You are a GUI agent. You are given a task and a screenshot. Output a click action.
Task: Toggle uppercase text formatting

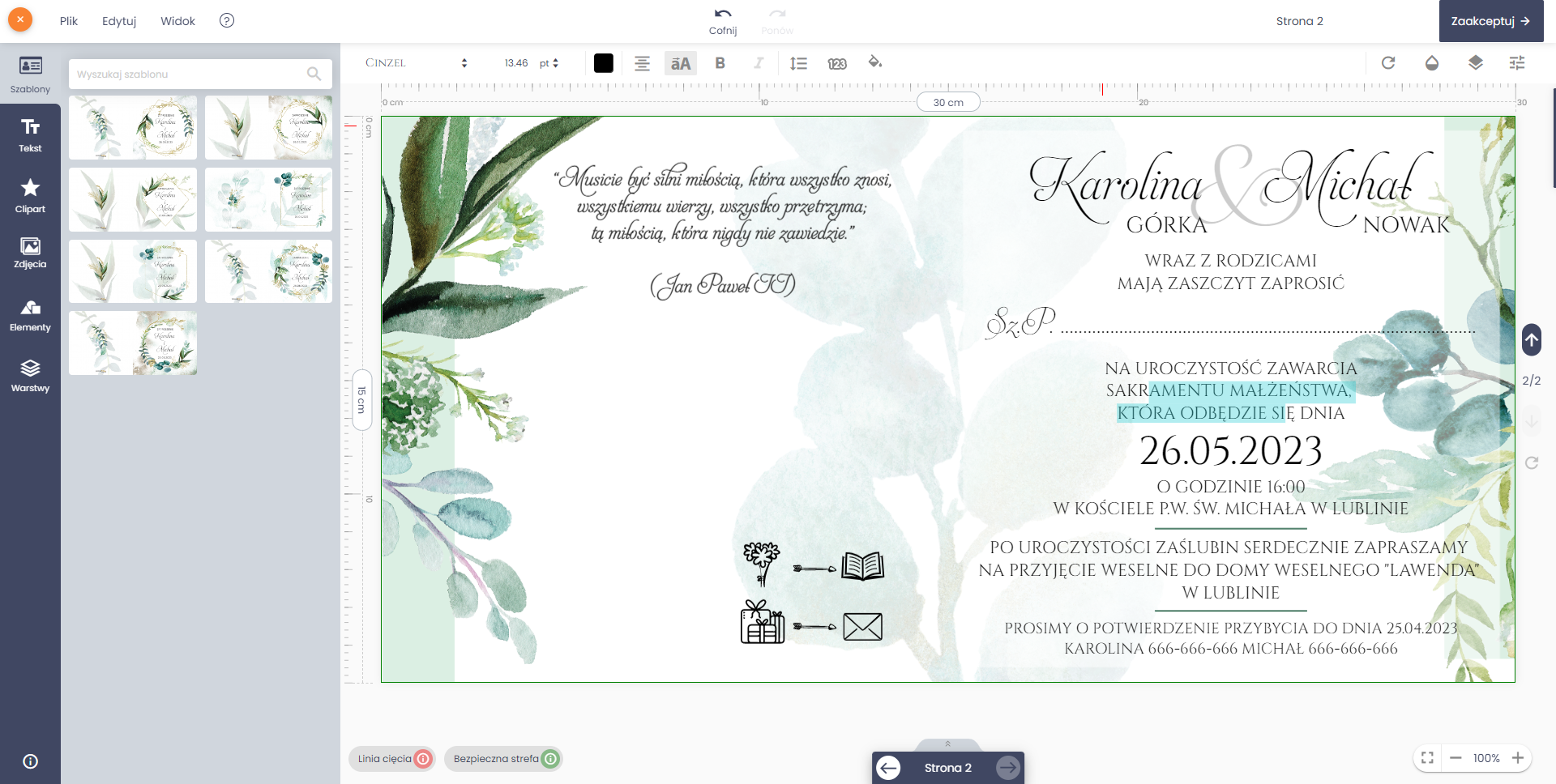(681, 63)
